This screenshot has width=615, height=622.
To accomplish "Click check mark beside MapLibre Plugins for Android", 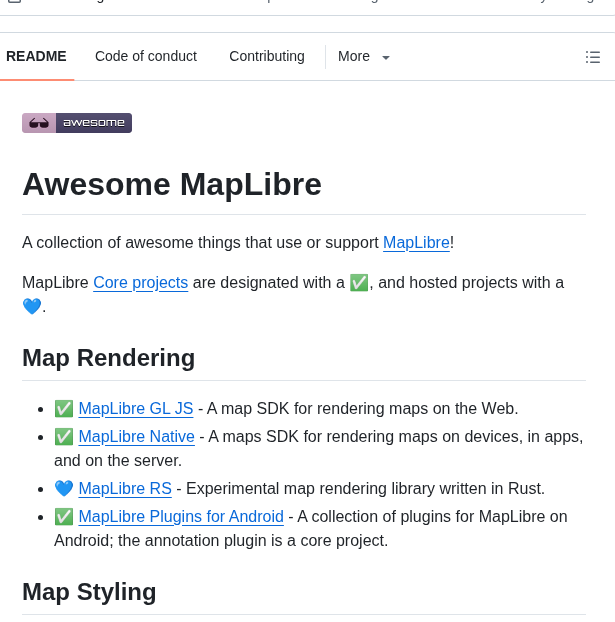I will (x=64, y=517).
